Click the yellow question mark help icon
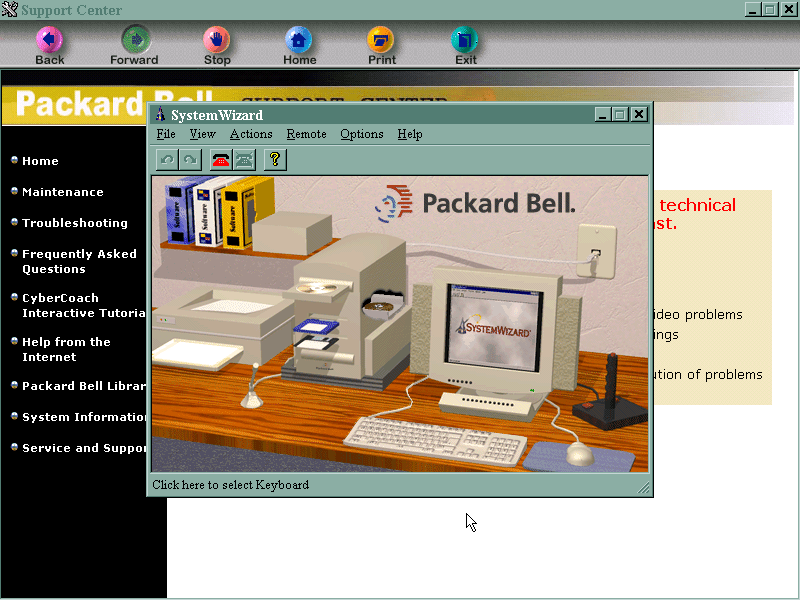The width and height of the screenshot is (800, 600). 275,159
